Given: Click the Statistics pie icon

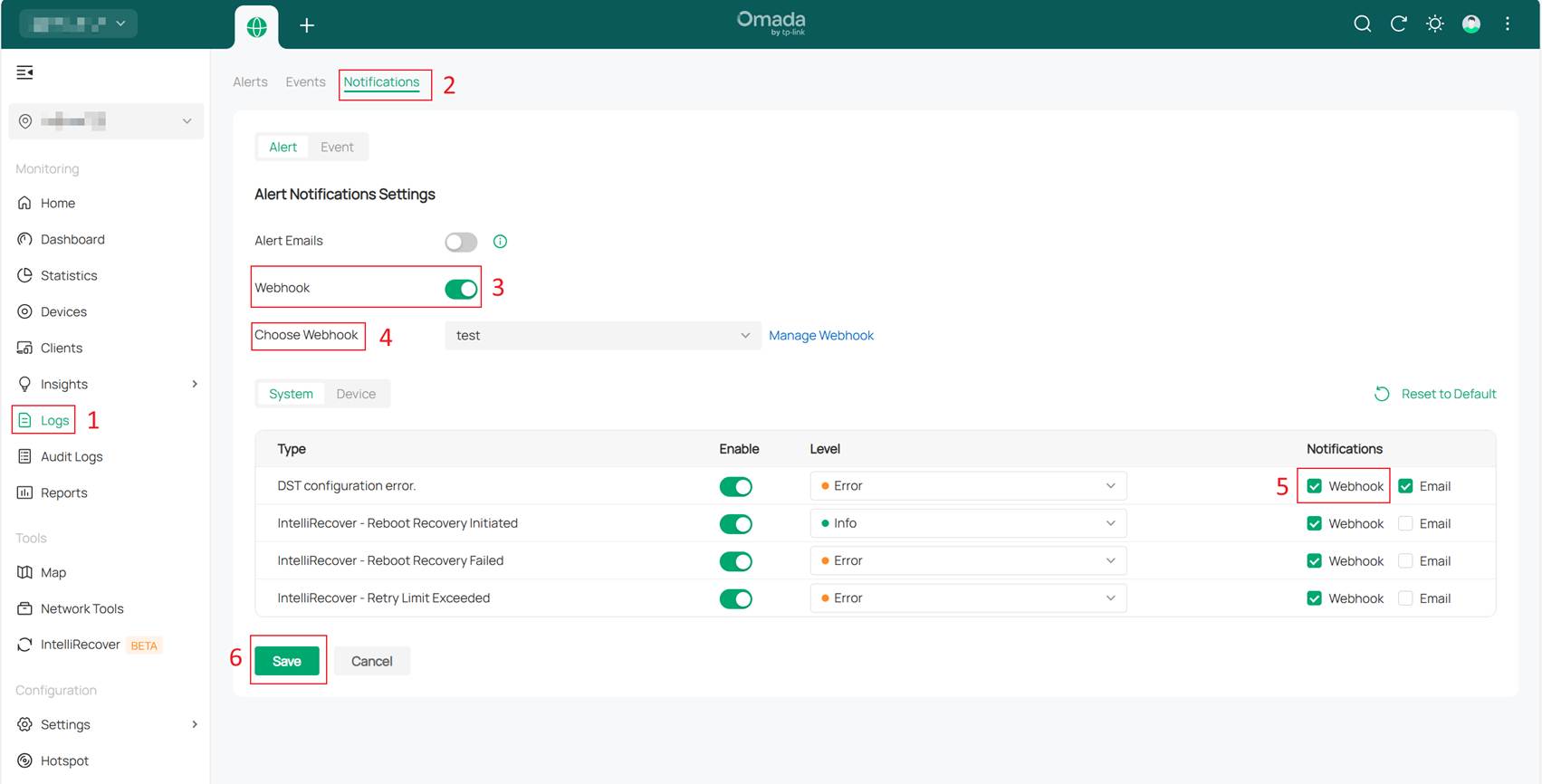Looking at the screenshot, I should click(24, 275).
